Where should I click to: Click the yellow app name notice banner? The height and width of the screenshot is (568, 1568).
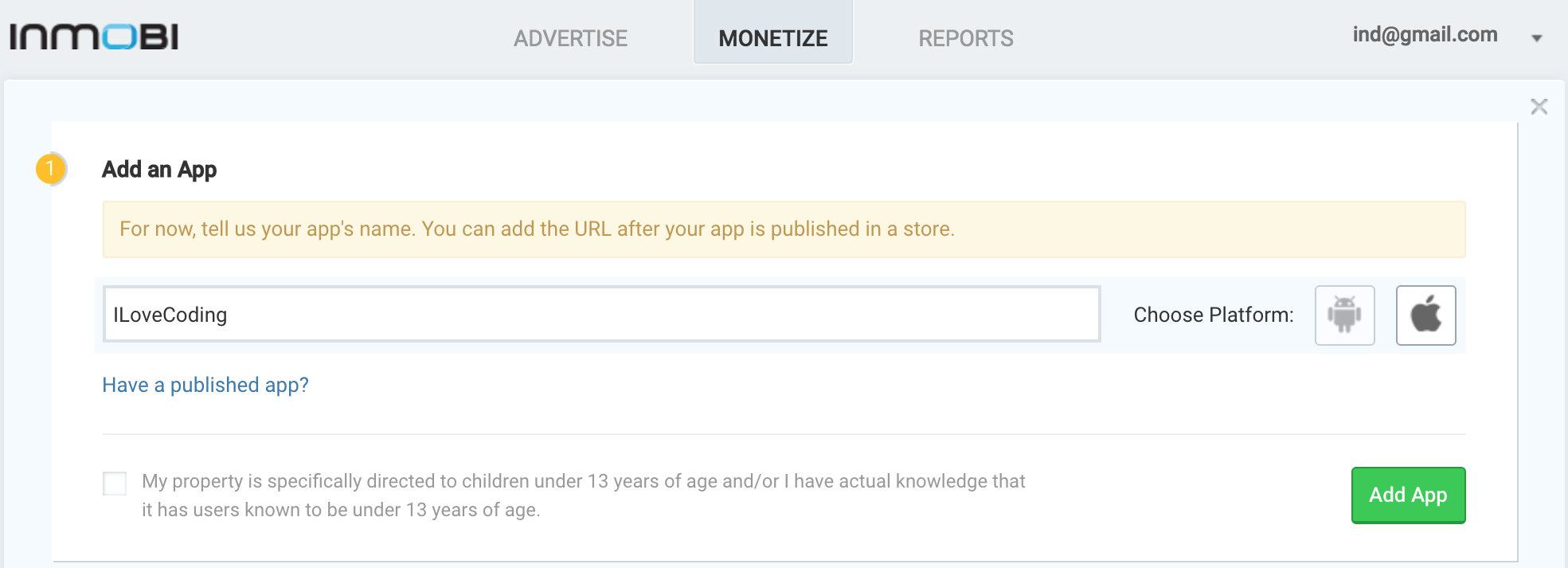(784, 229)
